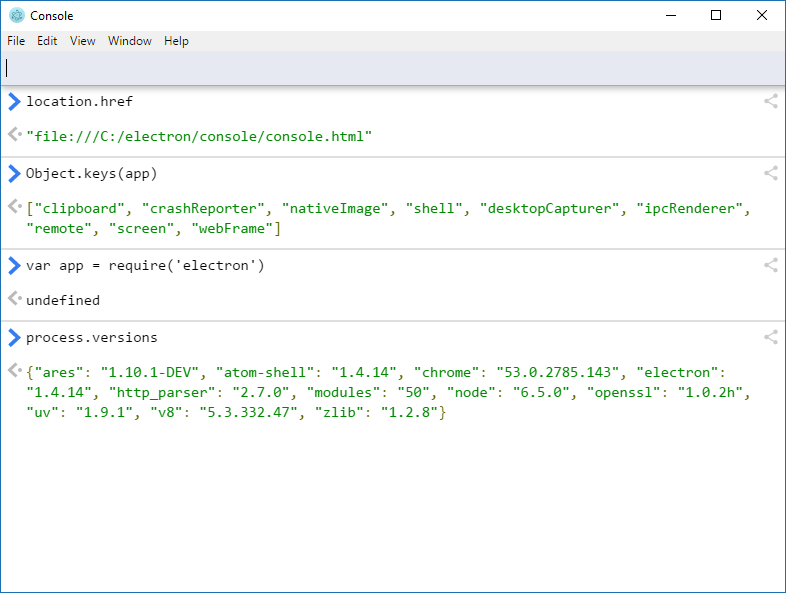The height and width of the screenshot is (593, 786).
Task: Open the File menu
Action: (16, 41)
